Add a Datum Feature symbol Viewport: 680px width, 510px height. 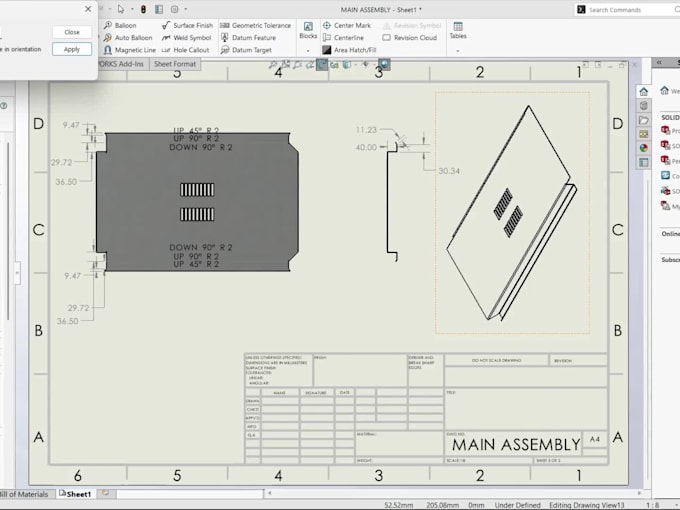tap(248, 38)
